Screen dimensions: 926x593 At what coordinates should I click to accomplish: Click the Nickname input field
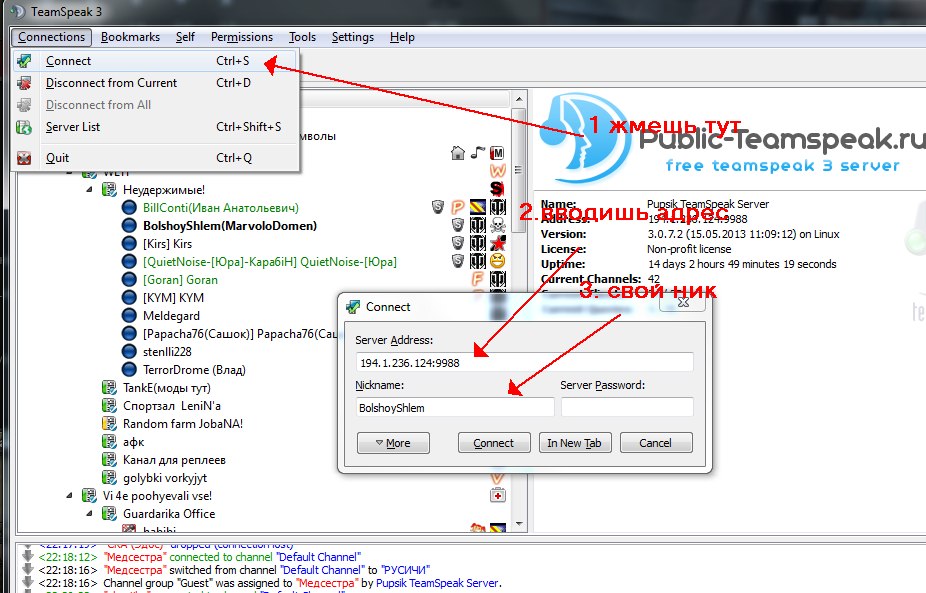(455, 408)
